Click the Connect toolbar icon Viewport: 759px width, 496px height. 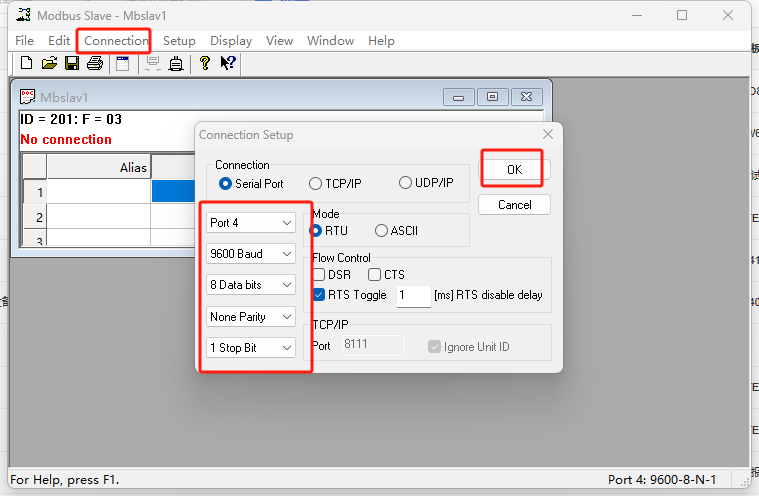[x=153, y=63]
